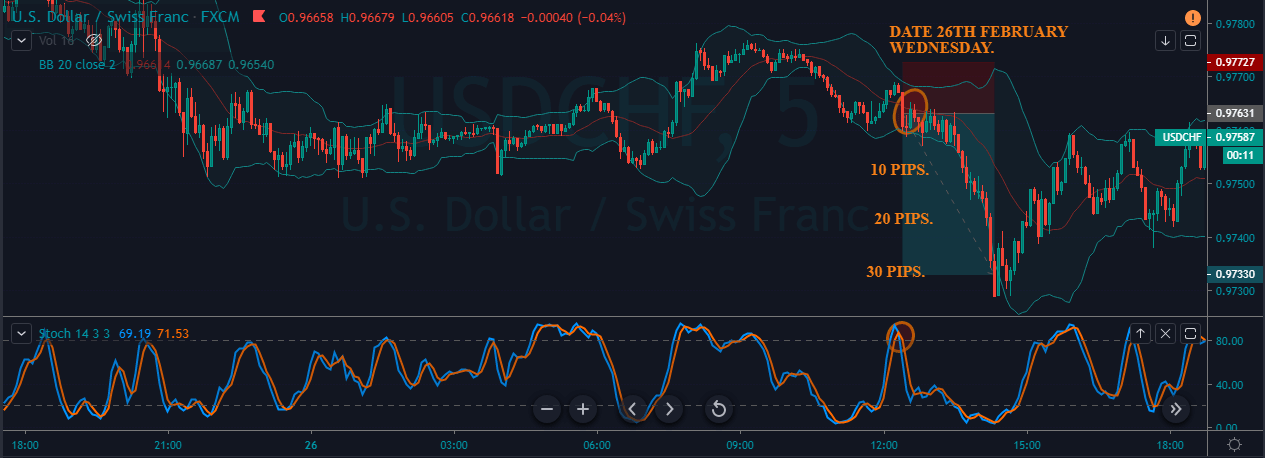1265x458 pixels.
Task: Move Stoch pane up
Action: point(1140,333)
